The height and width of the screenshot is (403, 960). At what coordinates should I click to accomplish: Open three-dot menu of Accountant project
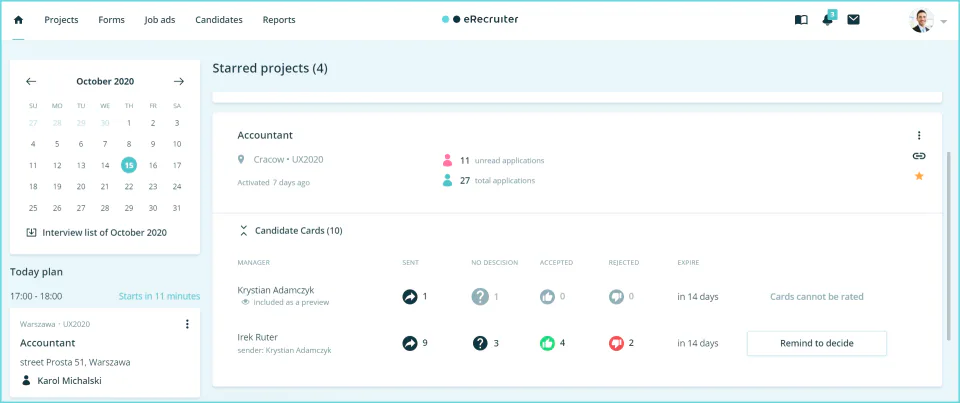coord(918,135)
